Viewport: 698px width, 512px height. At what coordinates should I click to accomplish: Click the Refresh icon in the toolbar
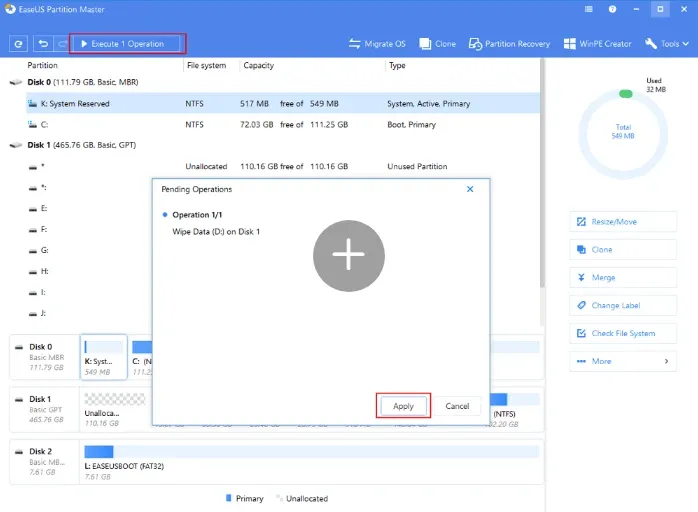[x=18, y=44]
